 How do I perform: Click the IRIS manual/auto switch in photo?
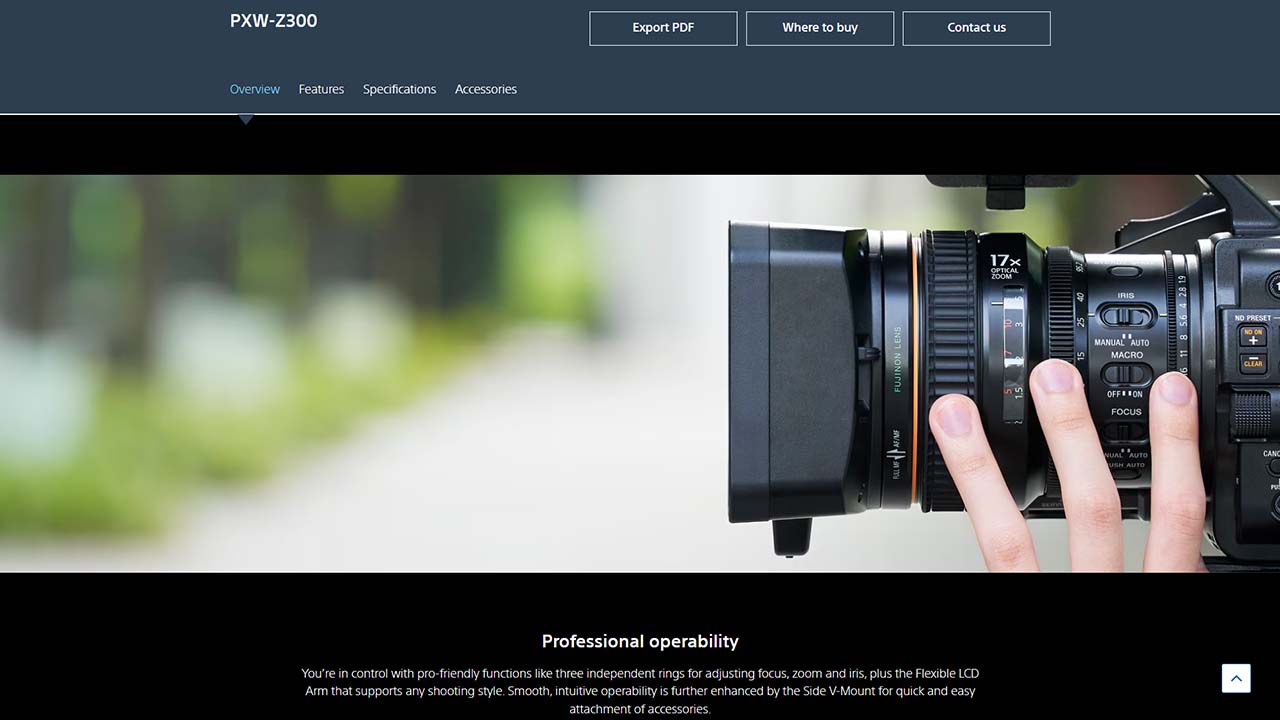(x=1126, y=316)
